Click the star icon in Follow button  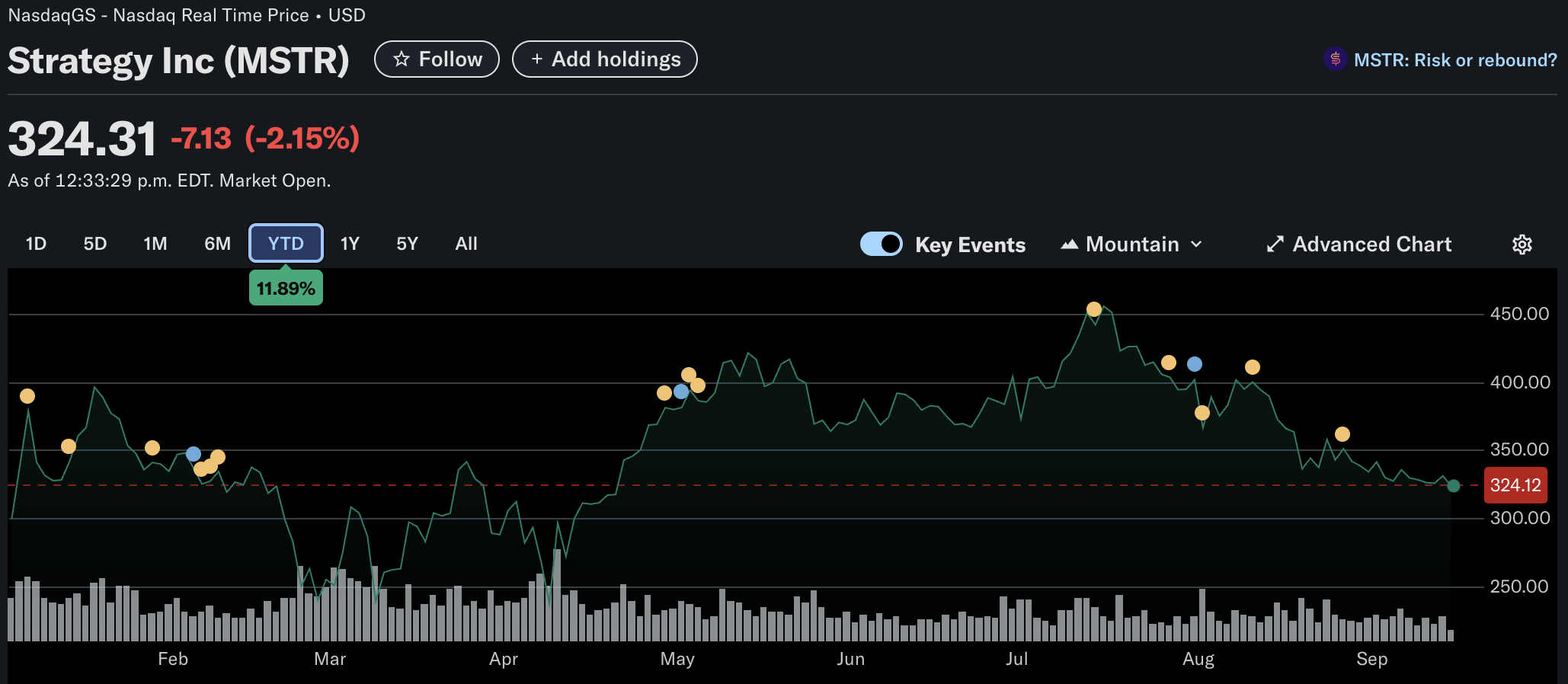pyautogui.click(x=402, y=59)
